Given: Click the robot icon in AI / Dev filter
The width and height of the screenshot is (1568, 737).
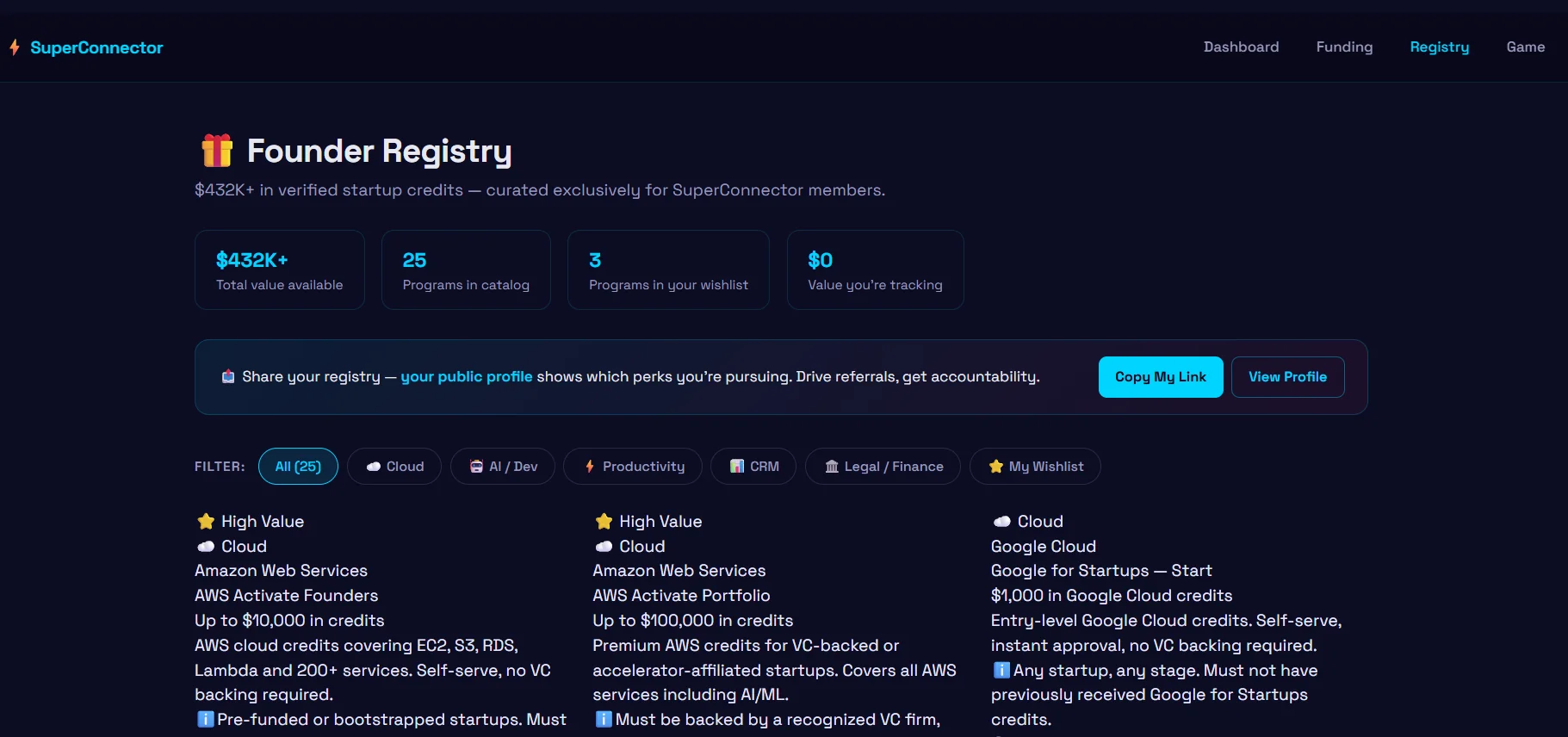Looking at the screenshot, I should tap(476, 467).
